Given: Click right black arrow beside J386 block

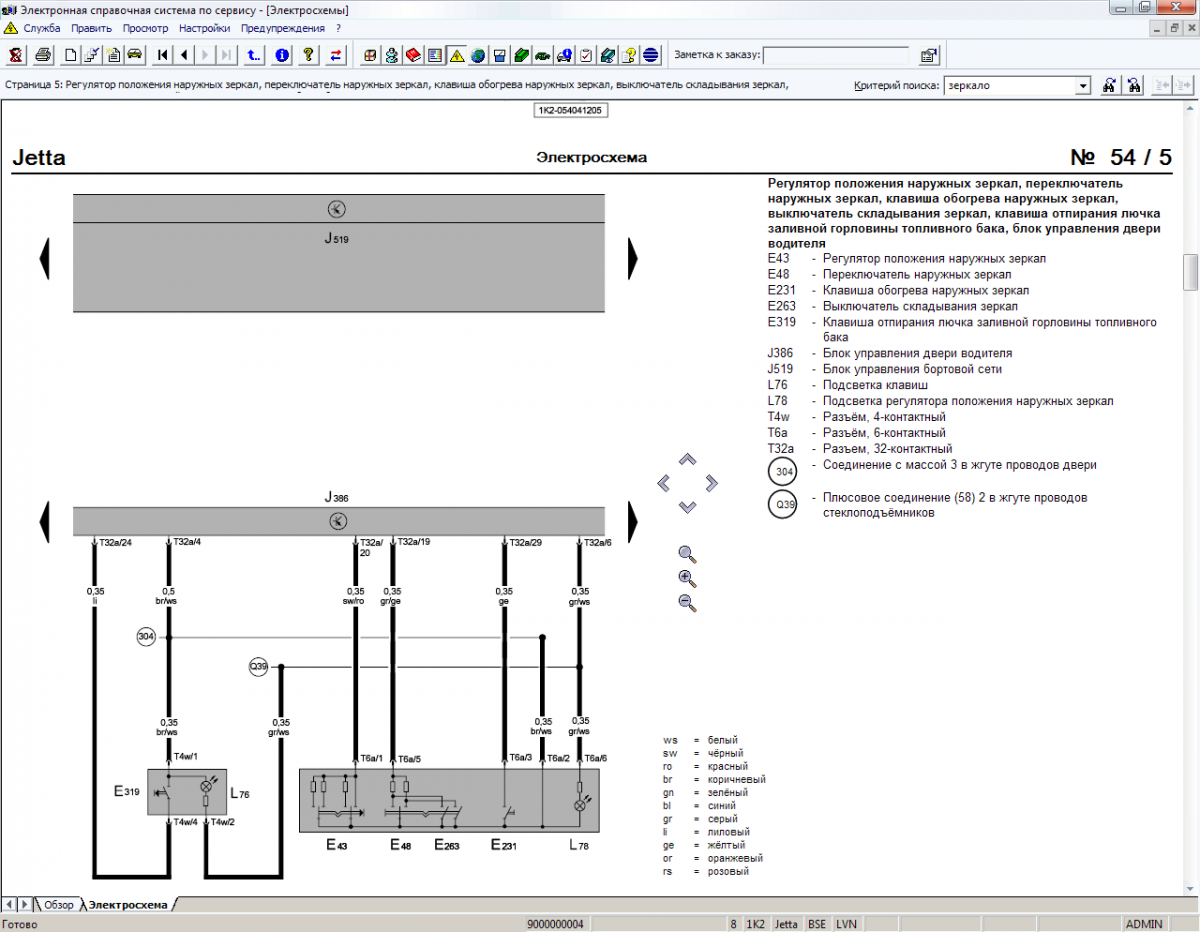Looking at the screenshot, I should pos(633,522).
